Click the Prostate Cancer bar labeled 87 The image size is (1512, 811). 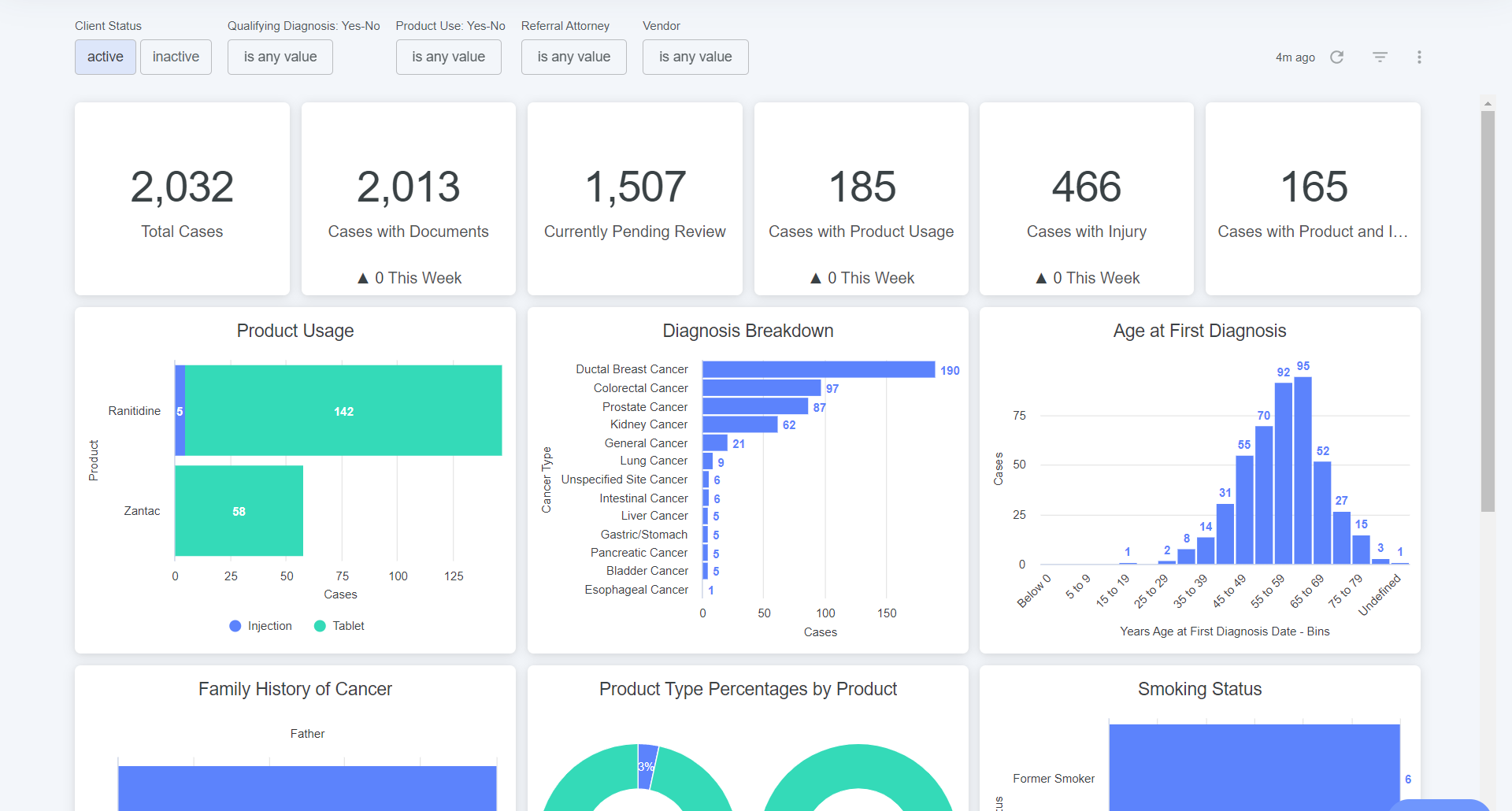755,406
